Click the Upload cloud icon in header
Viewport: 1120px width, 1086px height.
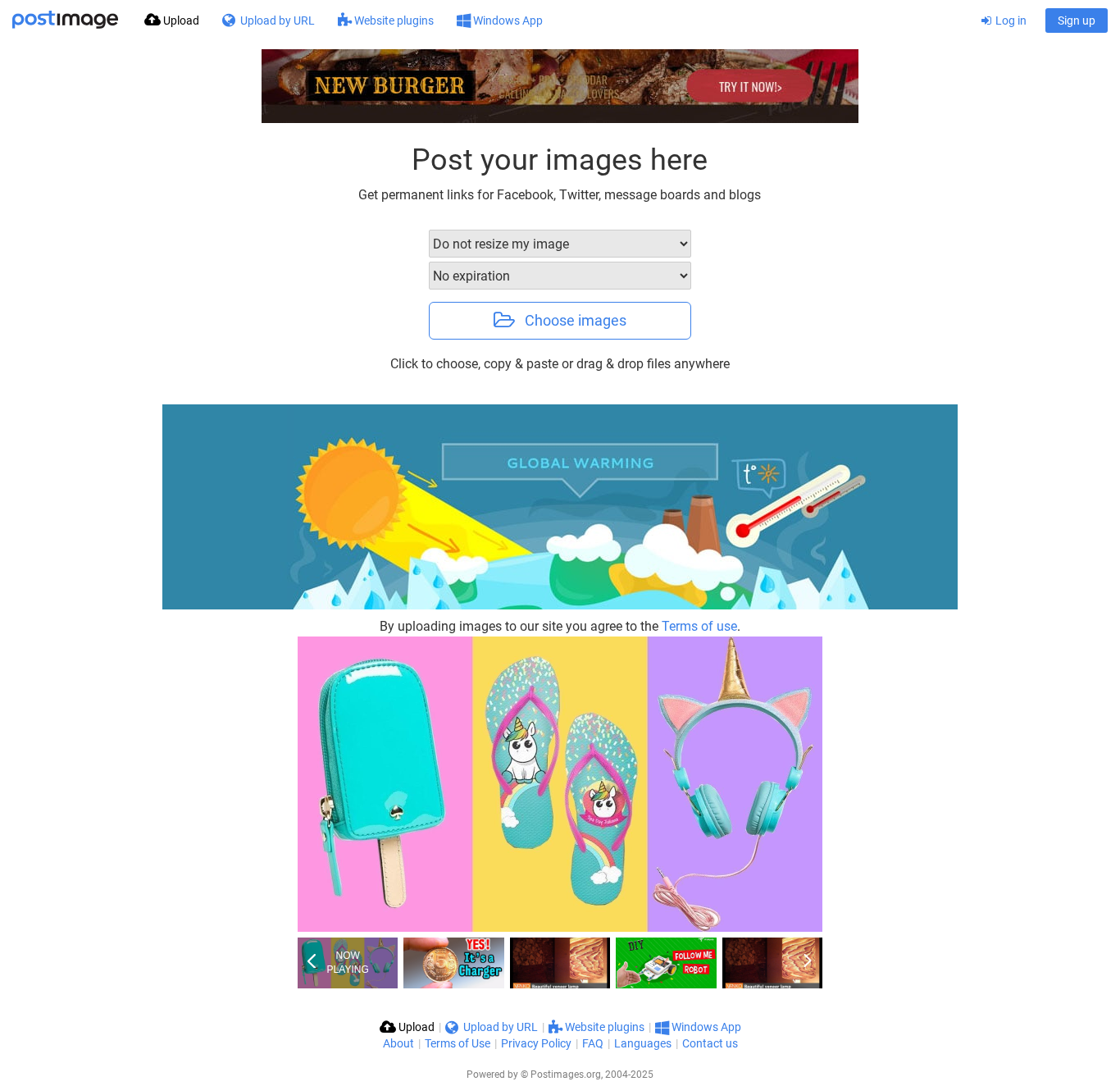[x=153, y=20]
